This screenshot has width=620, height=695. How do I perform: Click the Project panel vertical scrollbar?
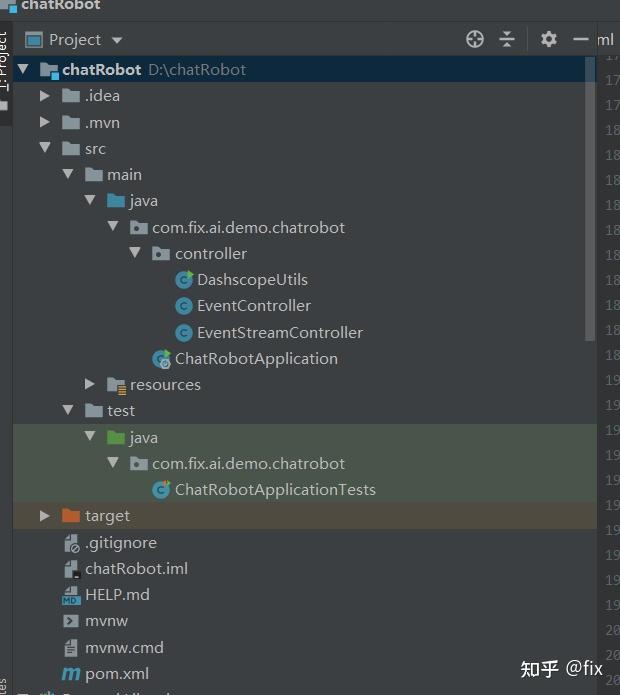tap(590, 200)
